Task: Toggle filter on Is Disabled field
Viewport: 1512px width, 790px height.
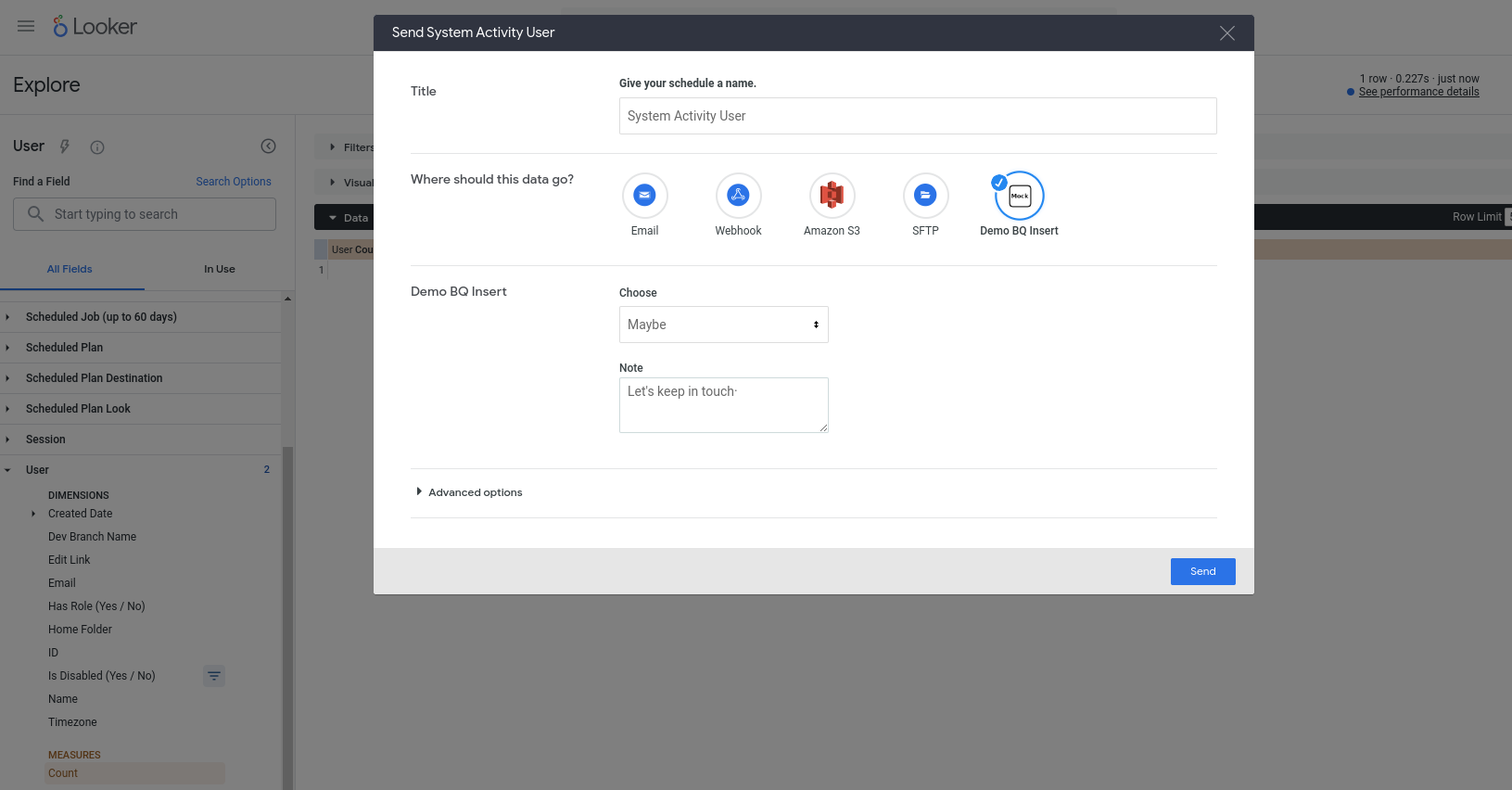Action: click(214, 676)
